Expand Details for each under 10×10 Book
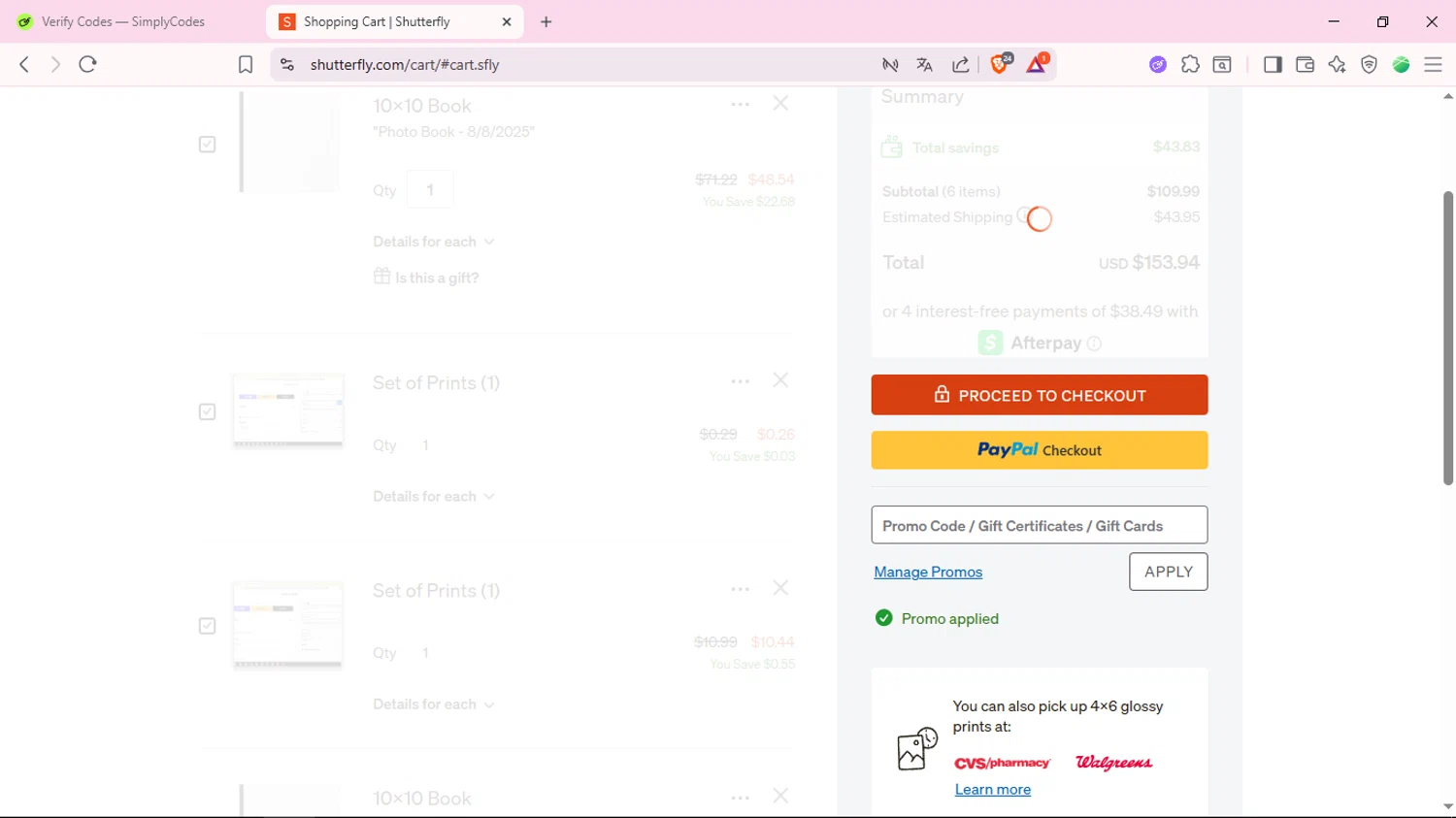This screenshot has width=1456, height=818. tap(434, 242)
